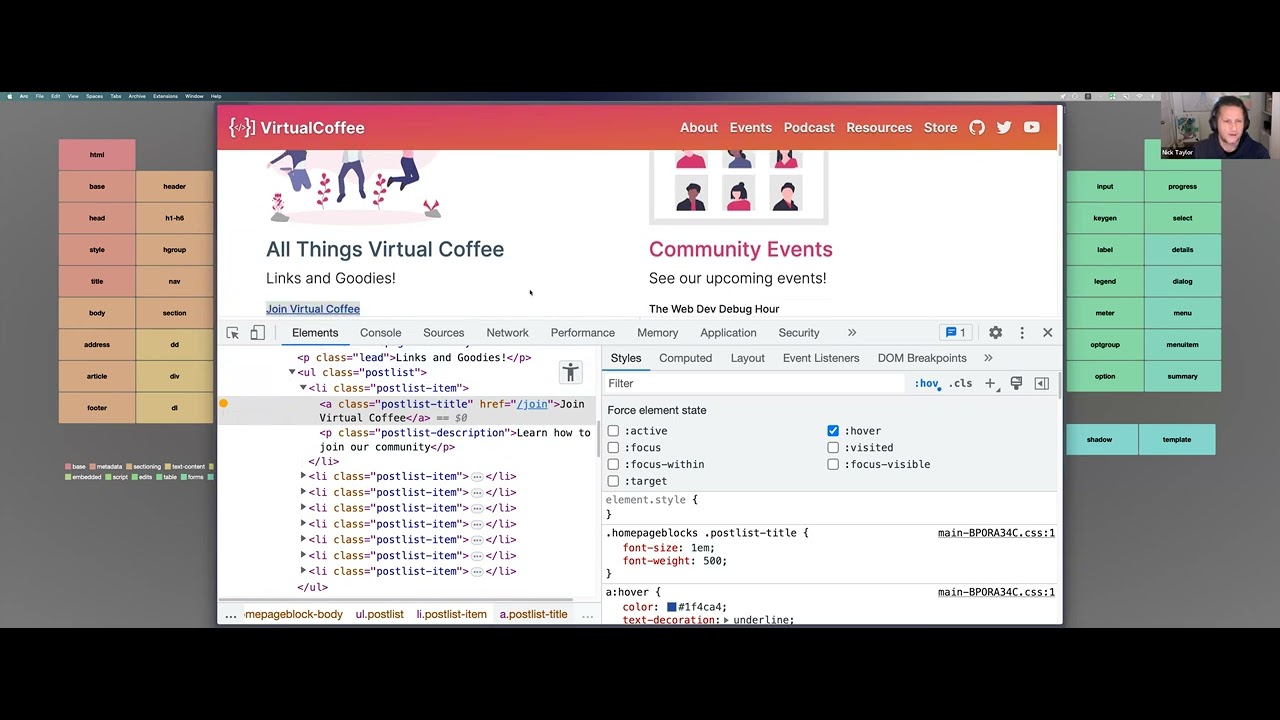
Task: Click the orange breakpoint dot beside the anchor line
Action: click(223, 404)
